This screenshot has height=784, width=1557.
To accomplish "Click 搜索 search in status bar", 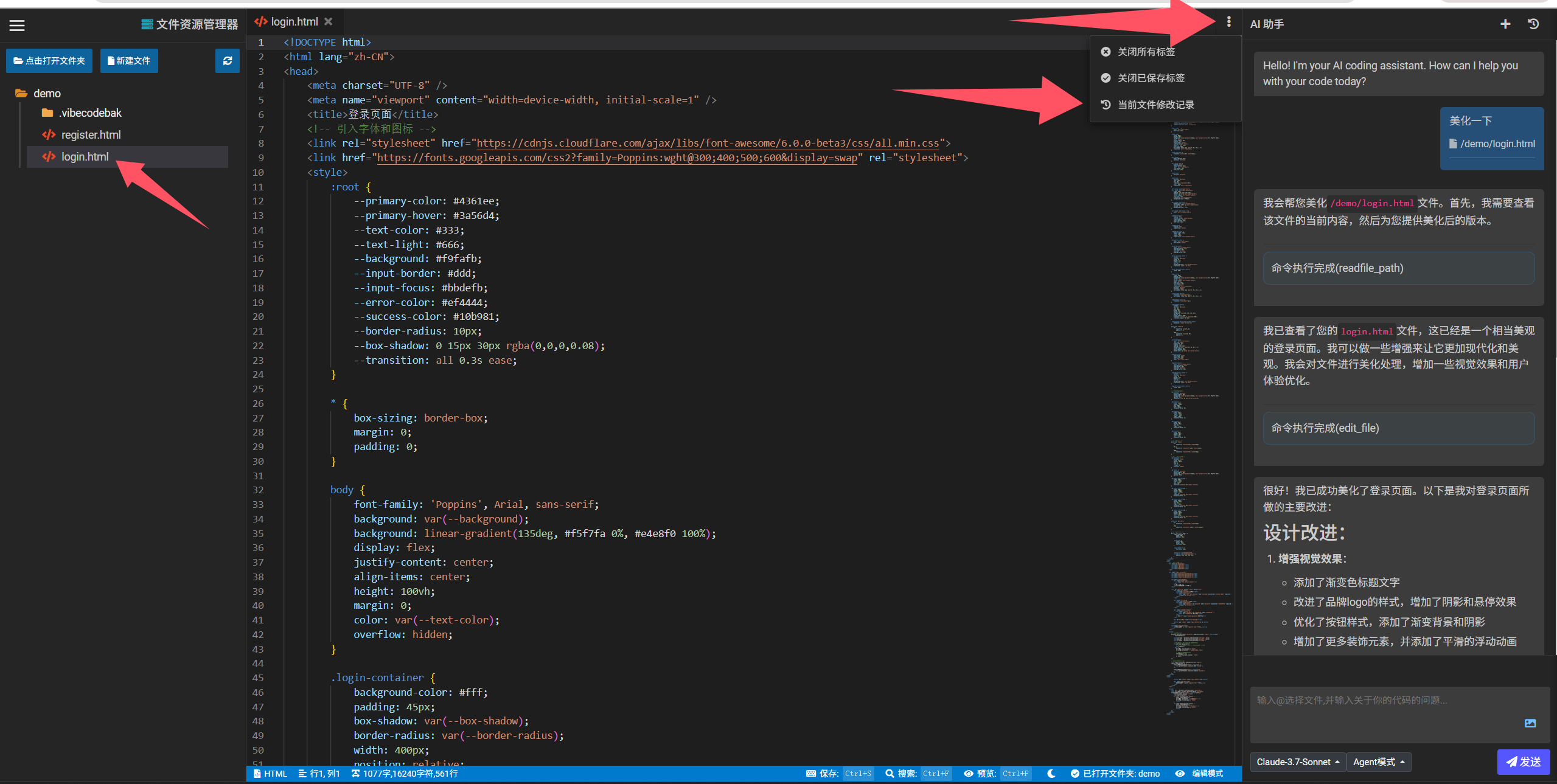I will pos(918,774).
